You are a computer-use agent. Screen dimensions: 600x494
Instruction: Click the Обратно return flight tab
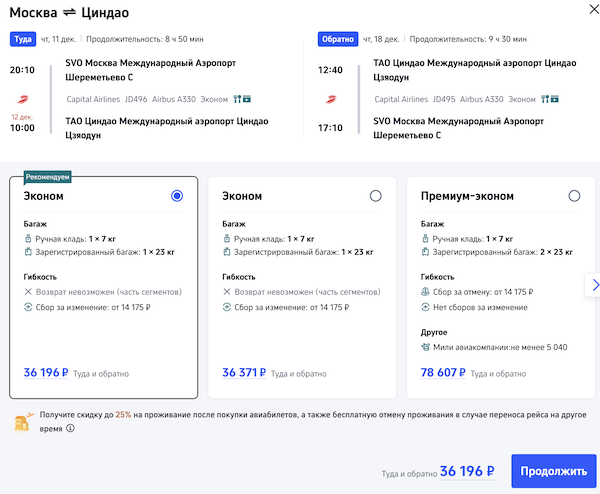point(337,39)
